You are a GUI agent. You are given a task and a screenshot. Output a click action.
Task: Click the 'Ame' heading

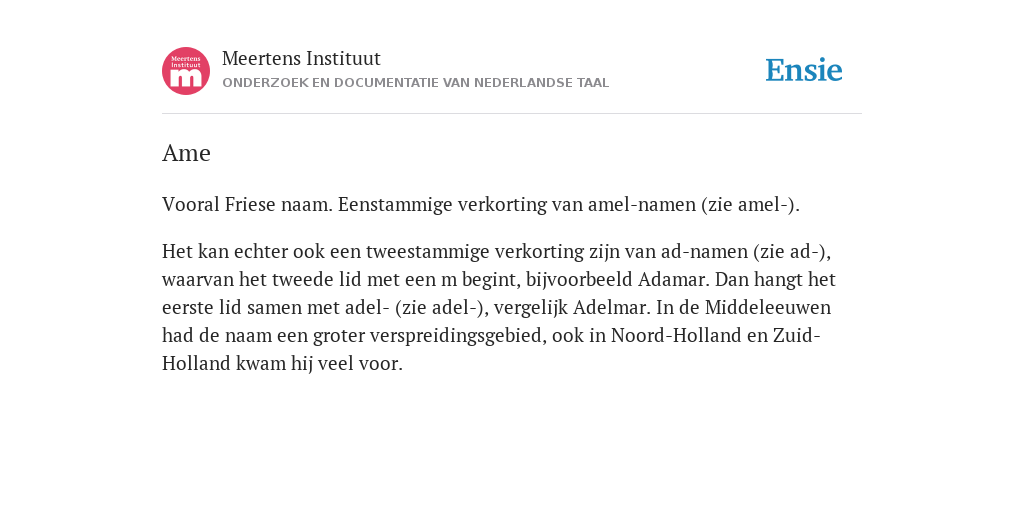pos(186,153)
